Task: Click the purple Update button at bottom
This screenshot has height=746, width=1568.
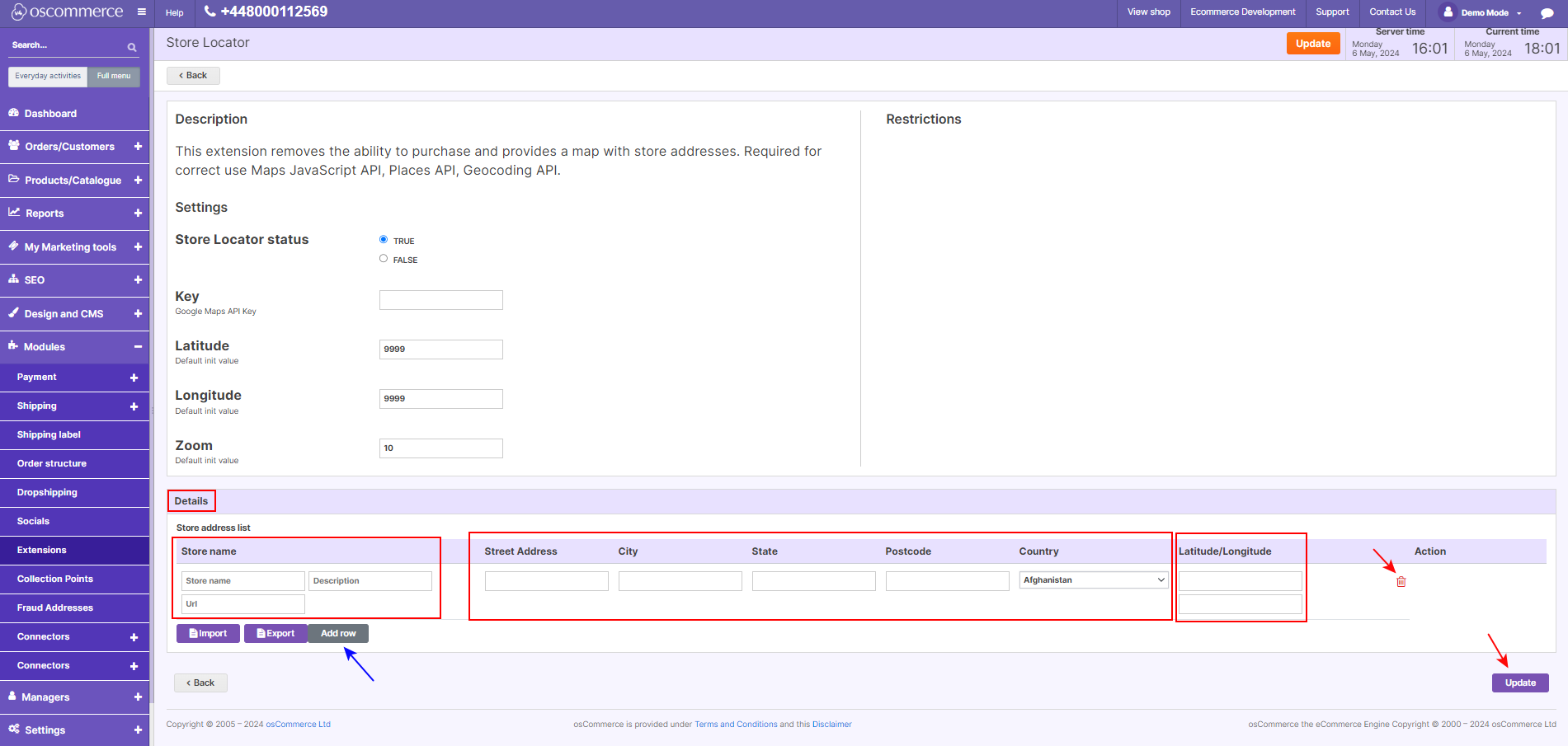Action: (1520, 683)
